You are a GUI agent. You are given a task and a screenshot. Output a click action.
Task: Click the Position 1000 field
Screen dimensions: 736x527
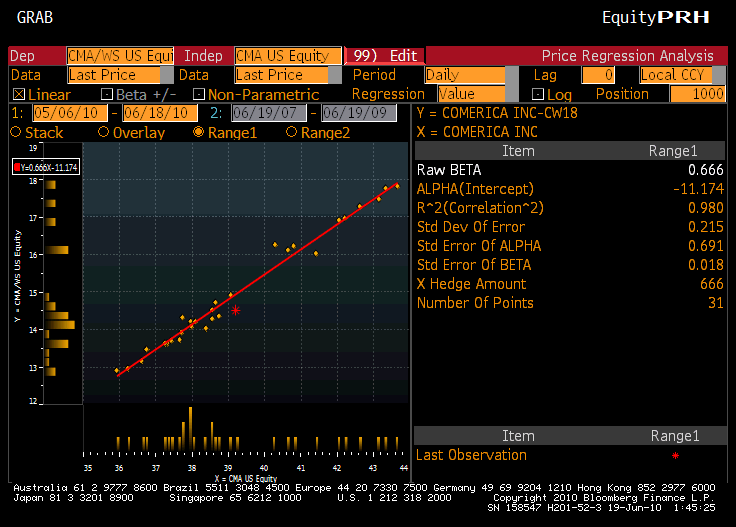(x=698, y=94)
